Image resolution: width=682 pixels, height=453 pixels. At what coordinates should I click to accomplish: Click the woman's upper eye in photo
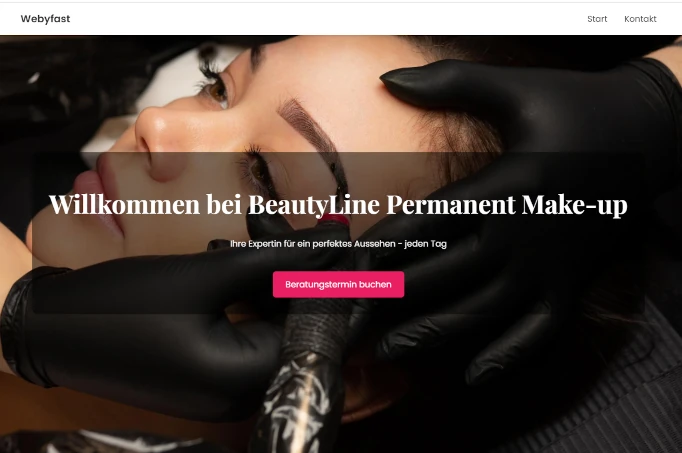[x=215, y=89]
